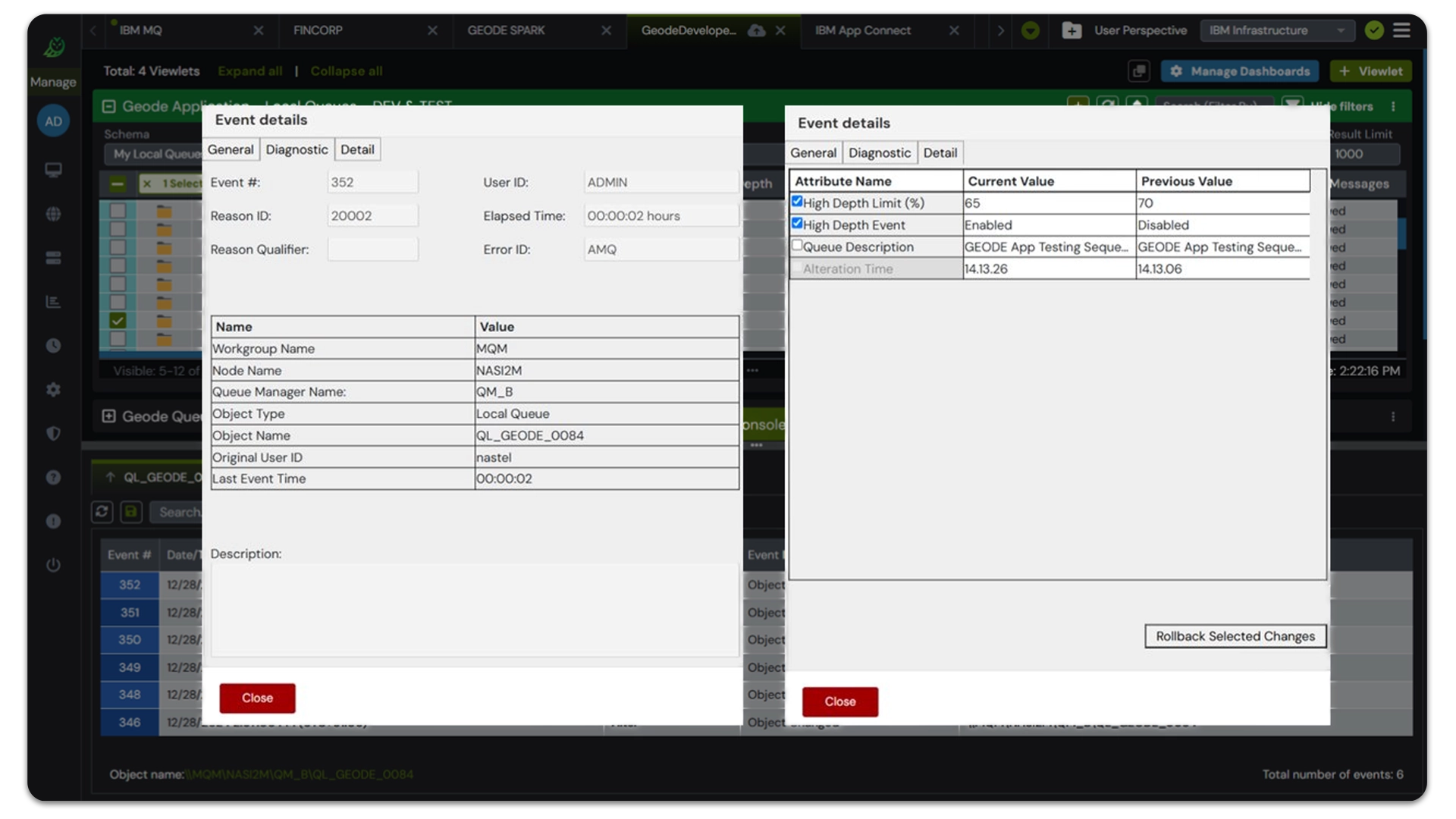
Task: Close the FINCORP dashboard tab
Action: point(432,30)
